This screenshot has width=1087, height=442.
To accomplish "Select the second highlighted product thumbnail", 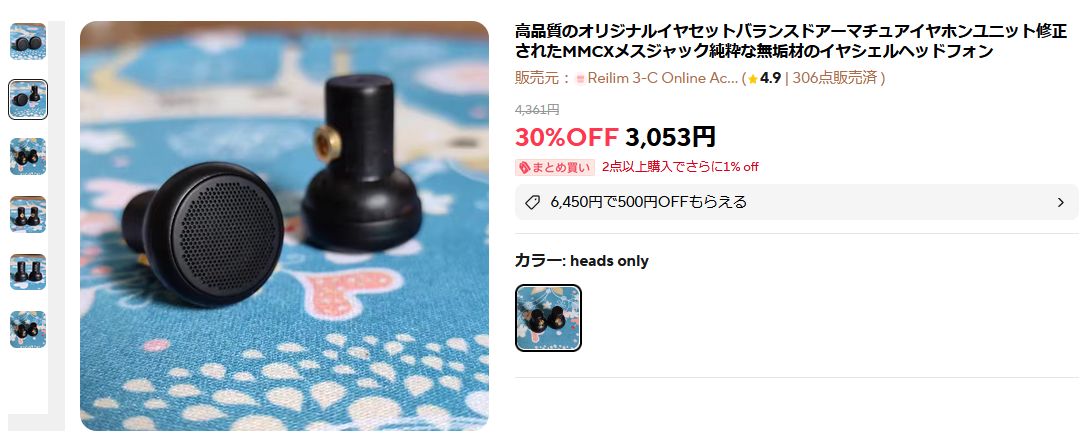I will pyautogui.click(x=28, y=99).
